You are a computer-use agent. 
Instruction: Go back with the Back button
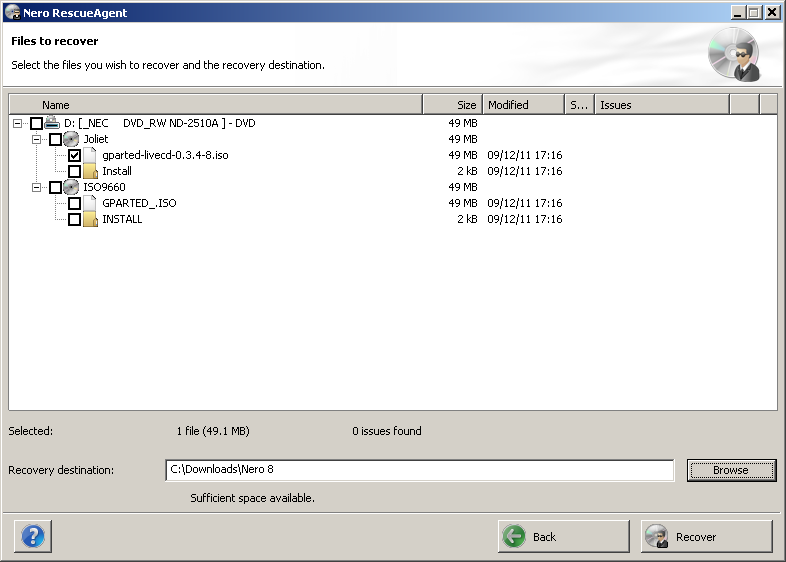pos(563,536)
